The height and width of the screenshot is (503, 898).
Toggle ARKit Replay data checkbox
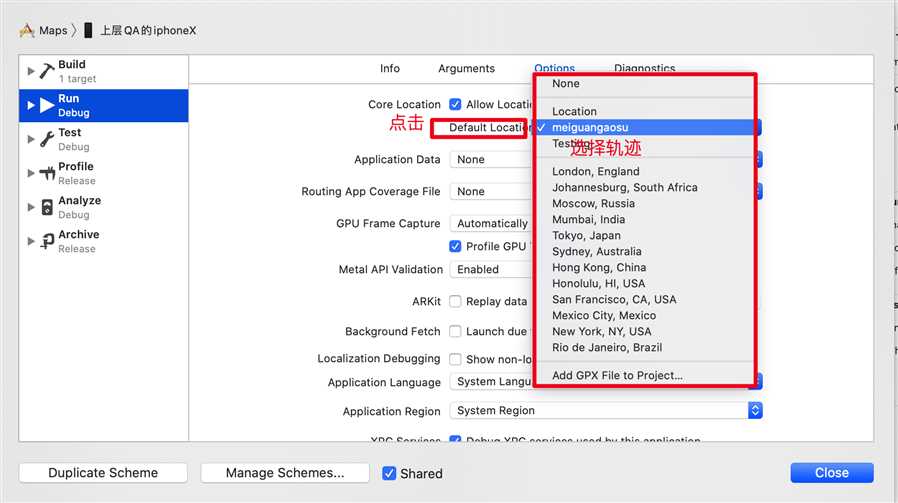(455, 301)
